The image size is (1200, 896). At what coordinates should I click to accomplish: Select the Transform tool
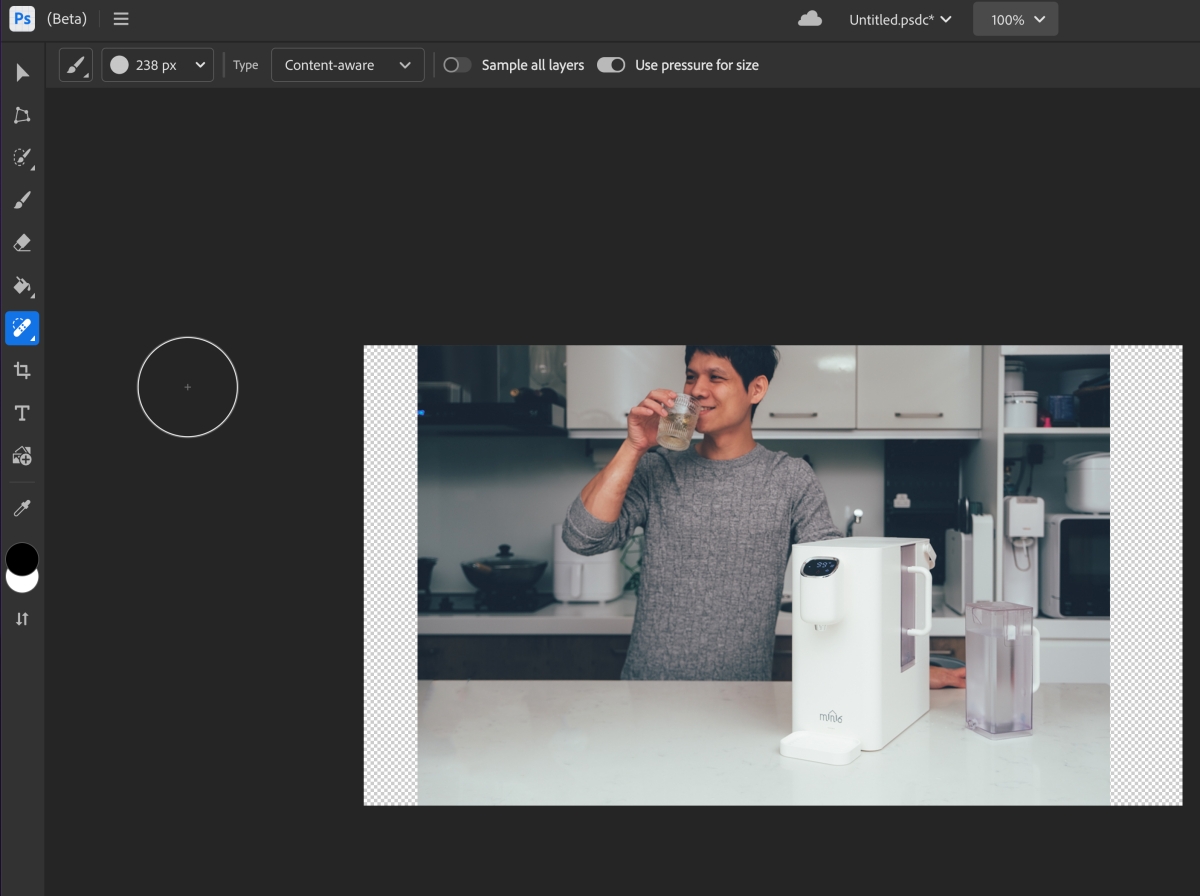click(x=22, y=116)
